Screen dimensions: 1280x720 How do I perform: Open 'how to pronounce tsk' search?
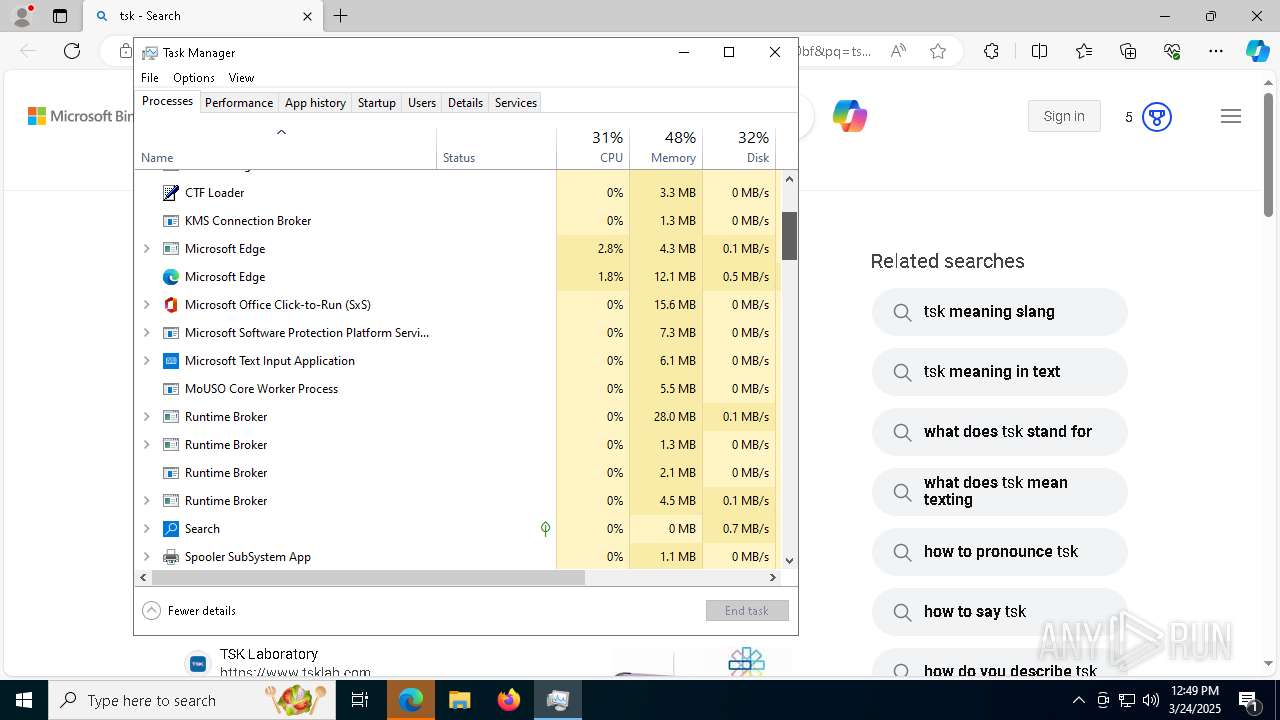point(1000,552)
